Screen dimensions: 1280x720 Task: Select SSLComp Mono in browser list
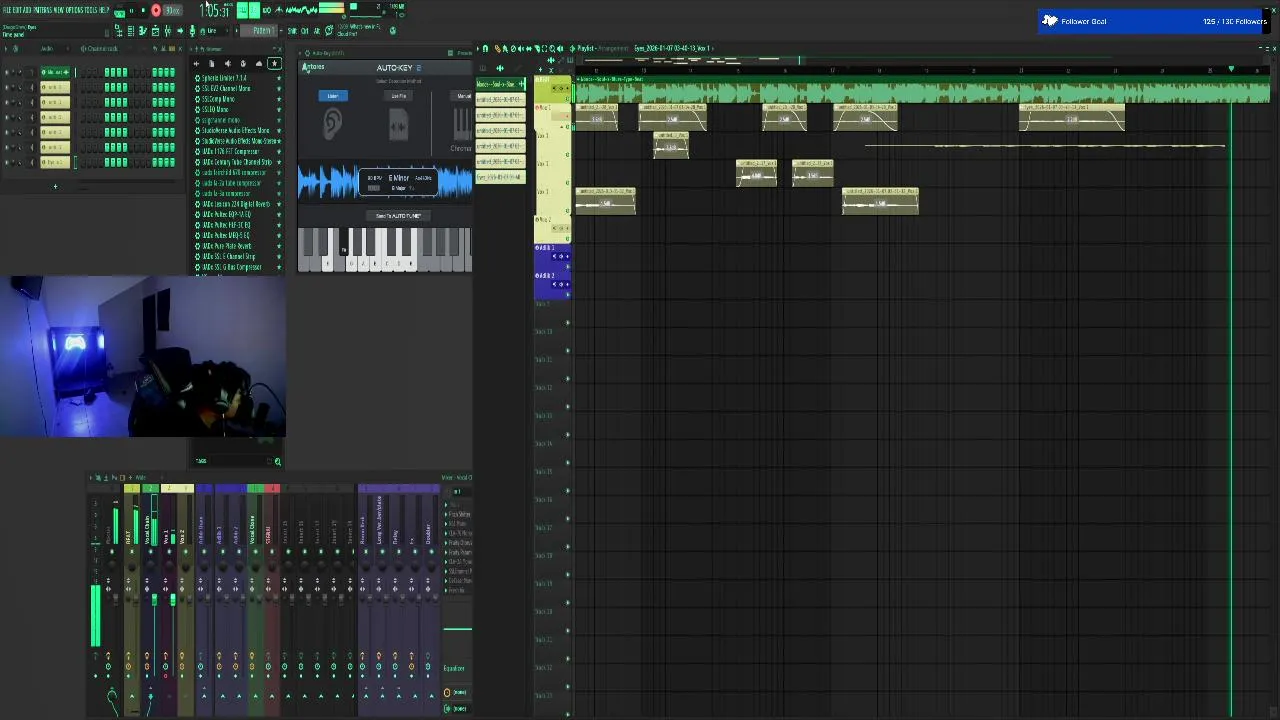click(x=218, y=99)
